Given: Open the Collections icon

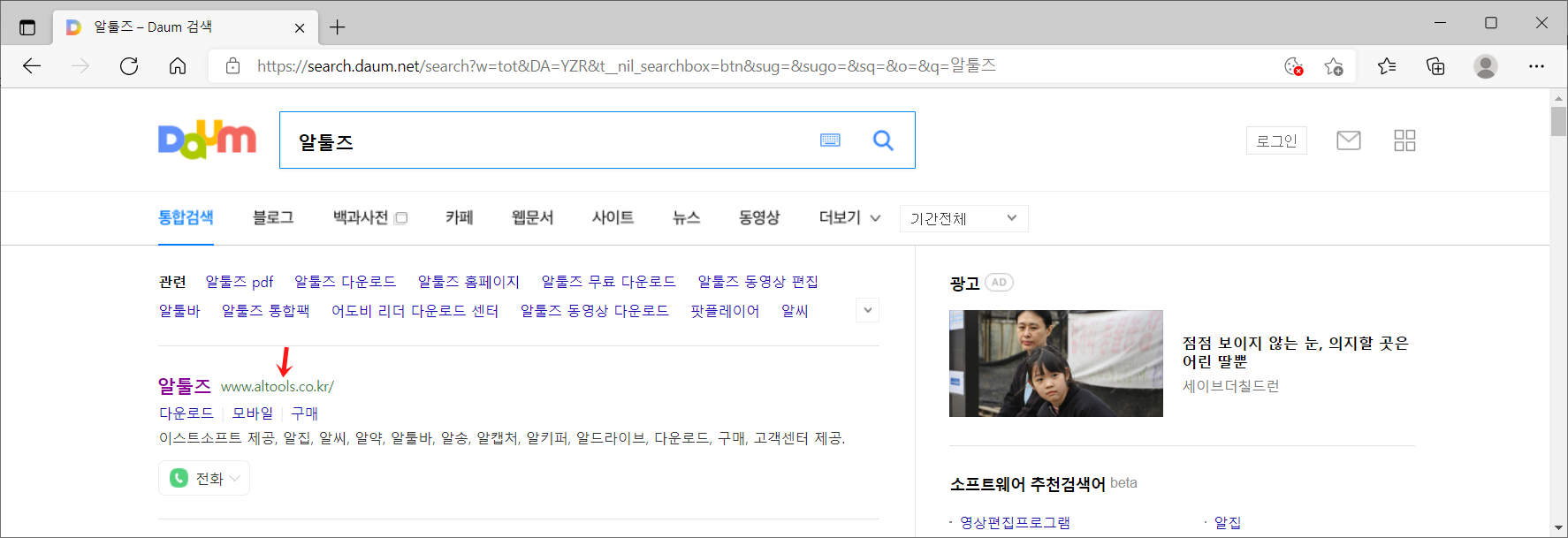Looking at the screenshot, I should coord(1435,66).
